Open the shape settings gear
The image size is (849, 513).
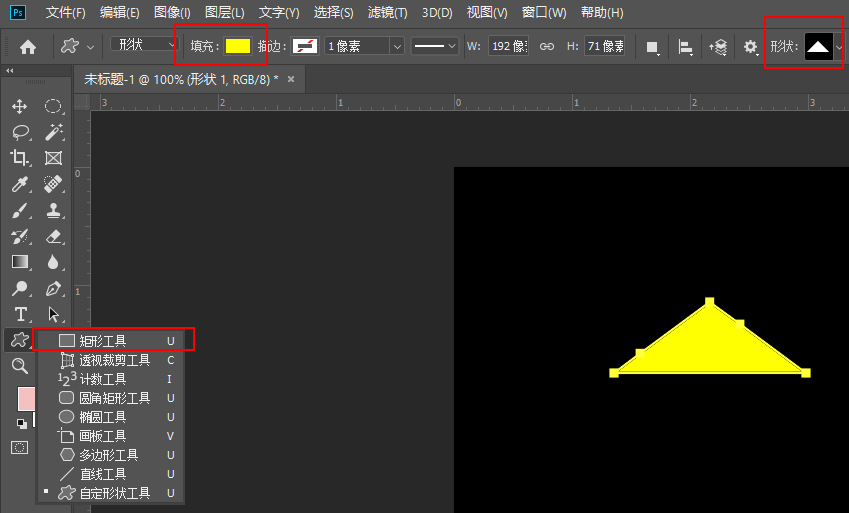(750, 47)
